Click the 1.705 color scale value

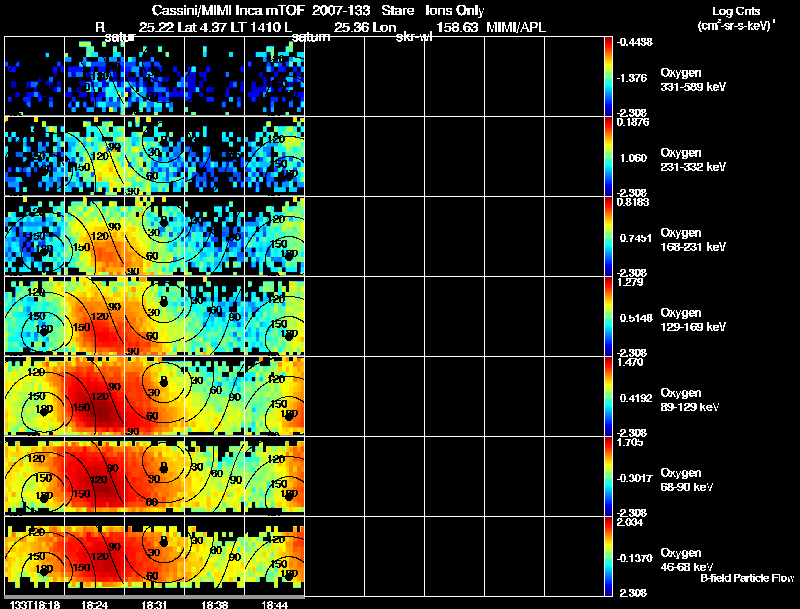pyautogui.click(x=630, y=443)
